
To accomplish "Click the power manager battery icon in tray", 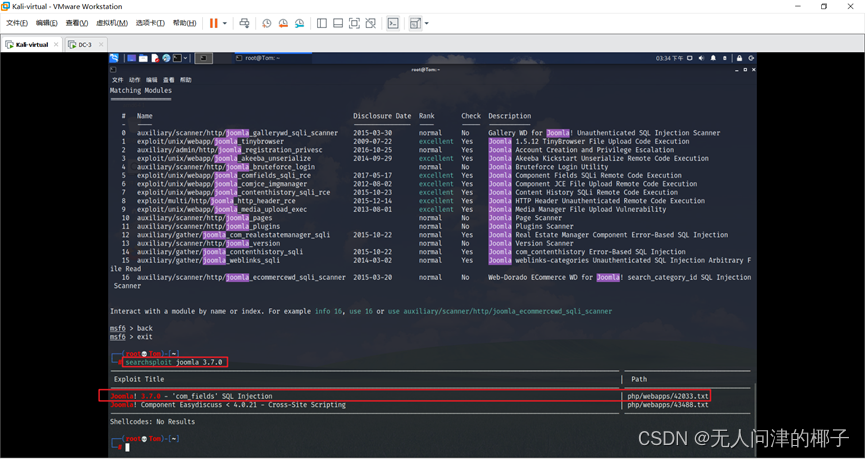I will point(725,58).
